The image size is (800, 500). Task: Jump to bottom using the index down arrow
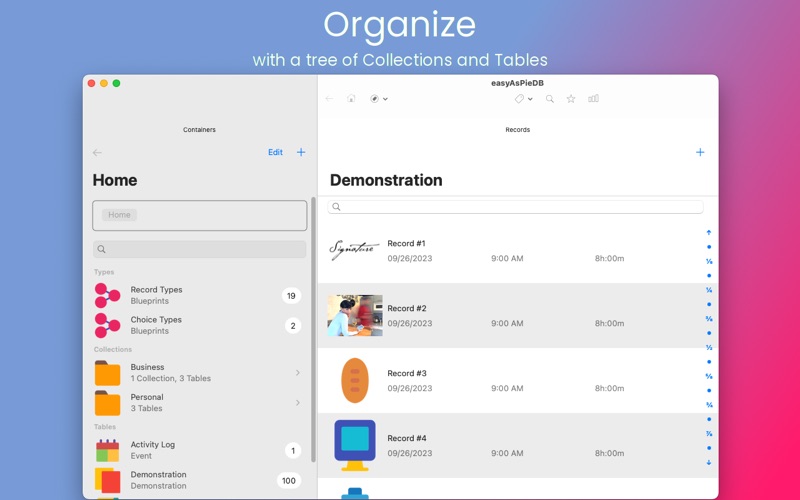point(709,462)
